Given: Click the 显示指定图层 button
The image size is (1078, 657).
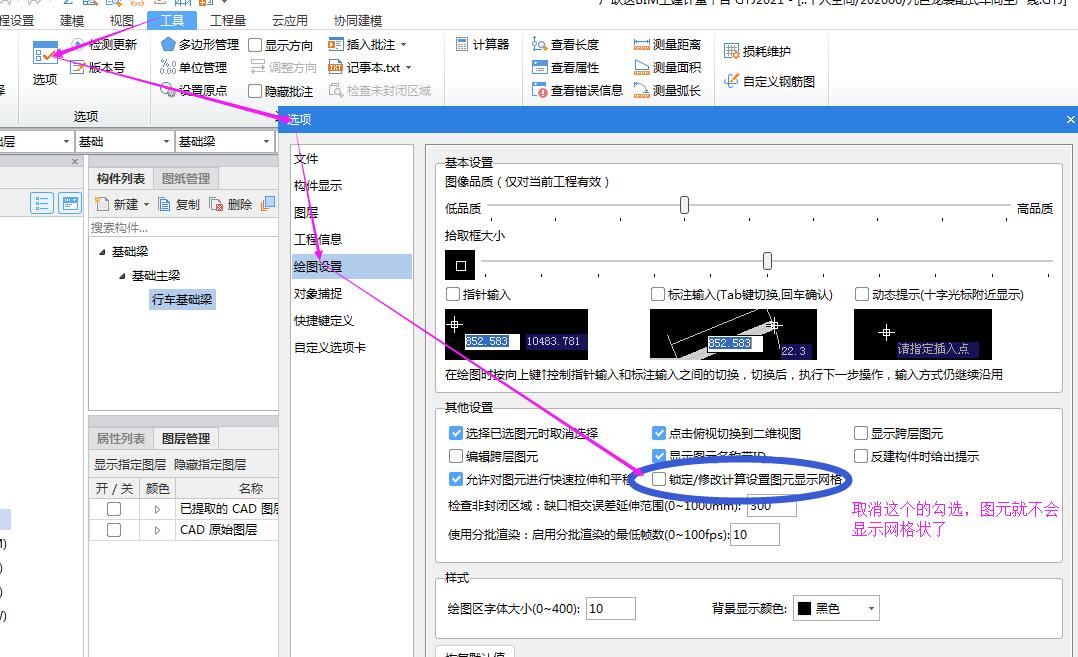Looking at the screenshot, I should pyautogui.click(x=130, y=465).
